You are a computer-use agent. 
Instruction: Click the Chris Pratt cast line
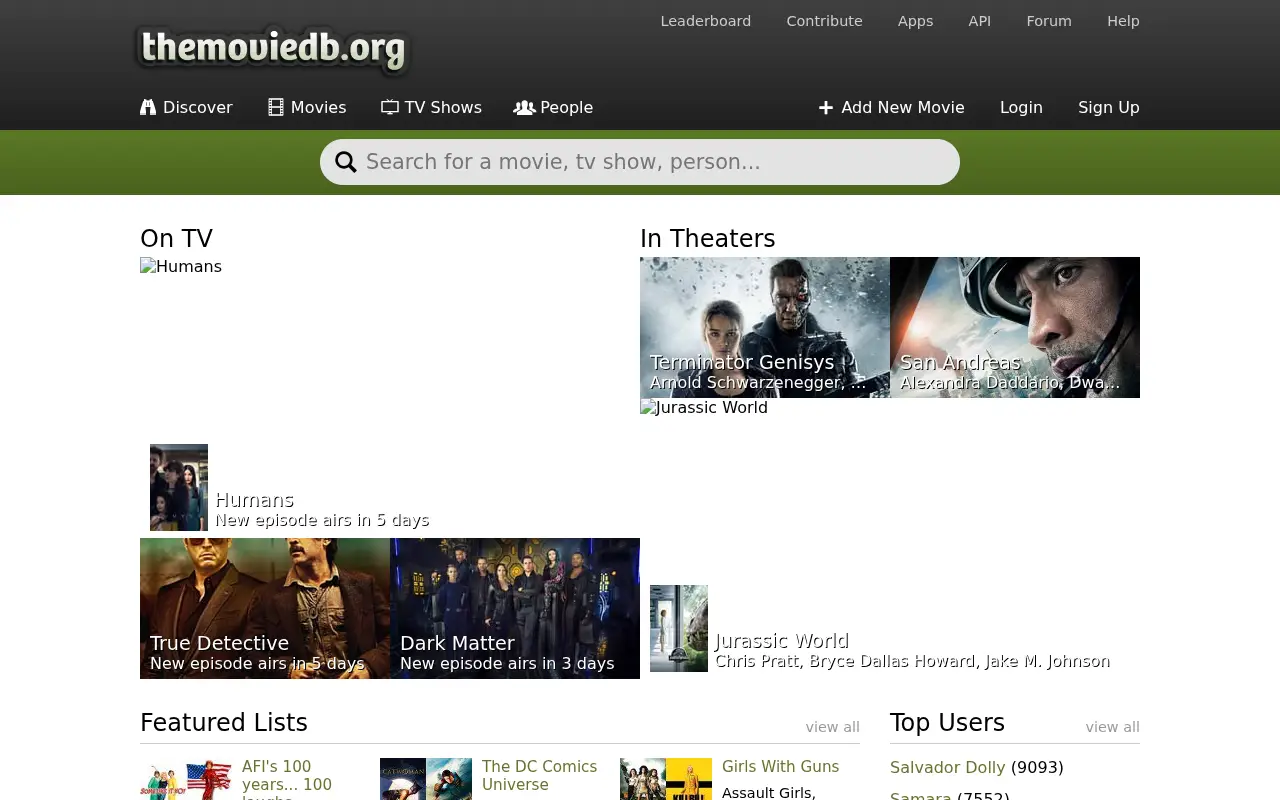pos(912,661)
